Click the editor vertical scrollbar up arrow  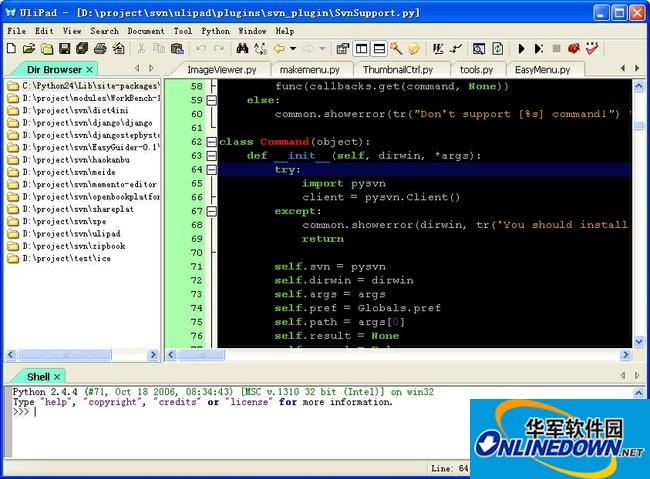pos(639,86)
